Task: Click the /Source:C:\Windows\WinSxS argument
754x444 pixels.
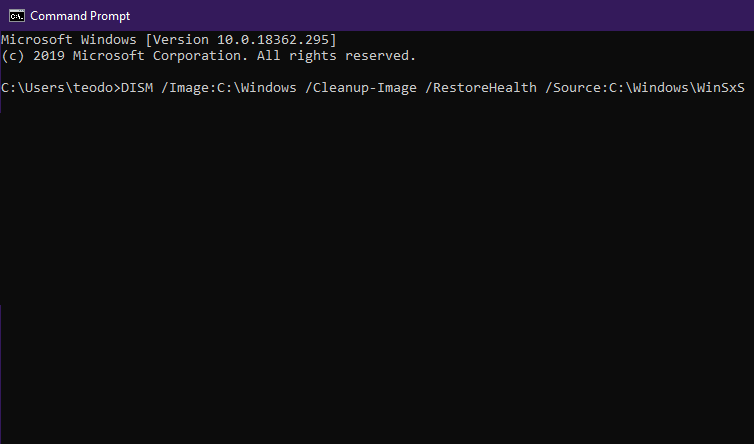Action: (645, 88)
